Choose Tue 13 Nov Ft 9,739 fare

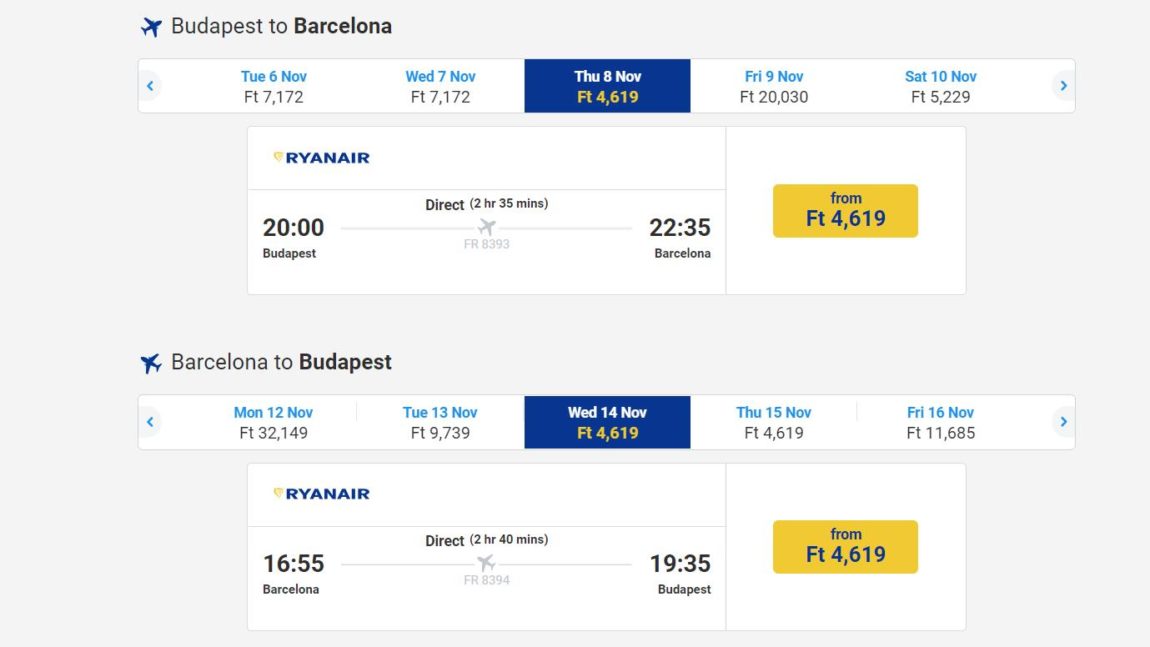point(440,422)
